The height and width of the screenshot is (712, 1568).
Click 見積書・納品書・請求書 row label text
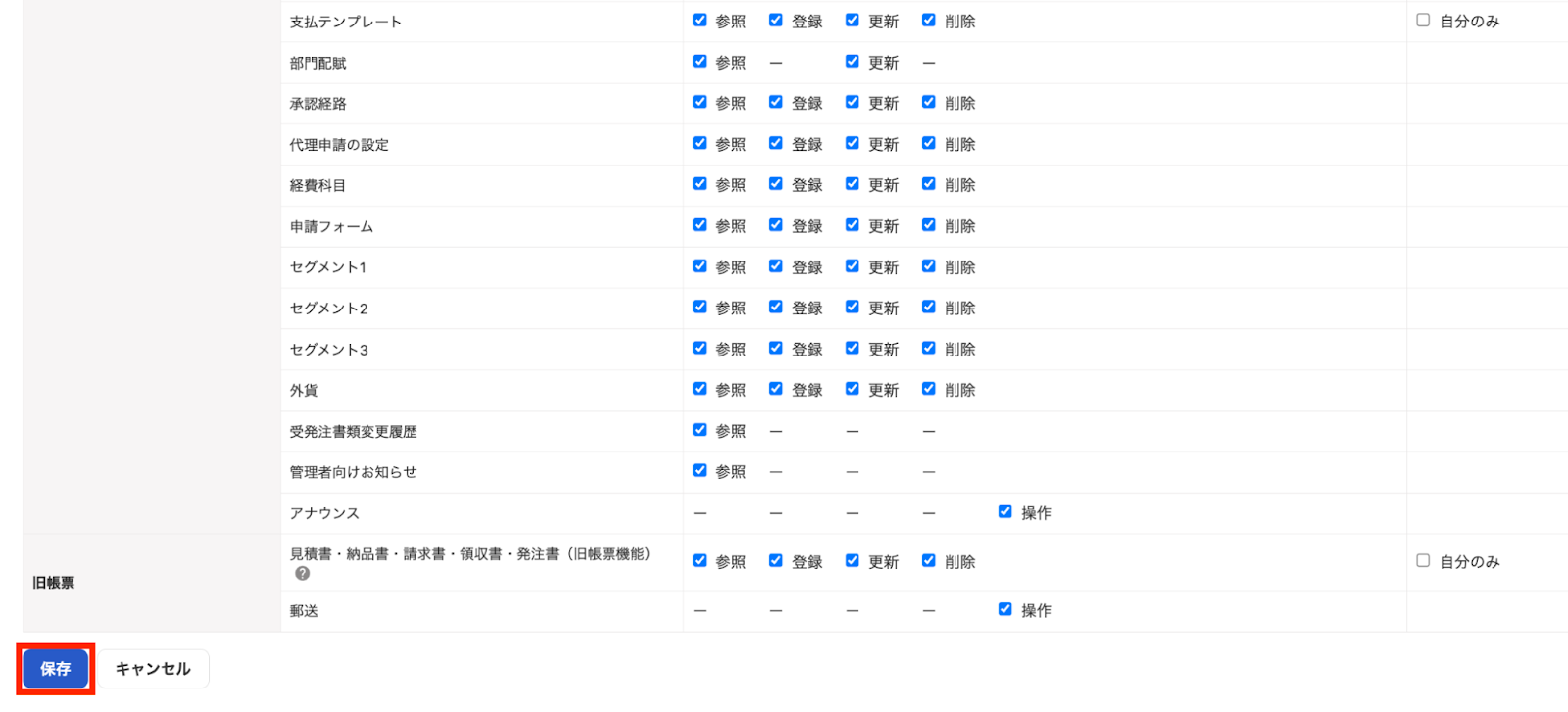pos(470,554)
